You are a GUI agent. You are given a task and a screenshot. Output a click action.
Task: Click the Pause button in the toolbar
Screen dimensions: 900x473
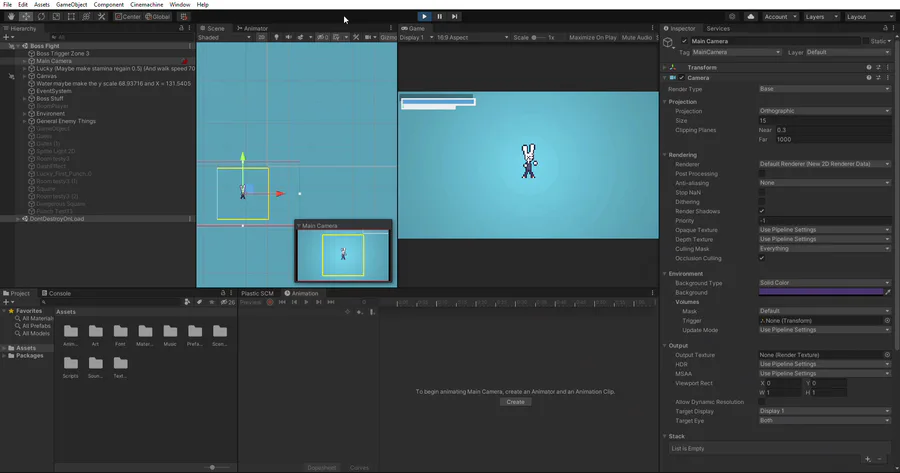pyautogui.click(x=439, y=16)
